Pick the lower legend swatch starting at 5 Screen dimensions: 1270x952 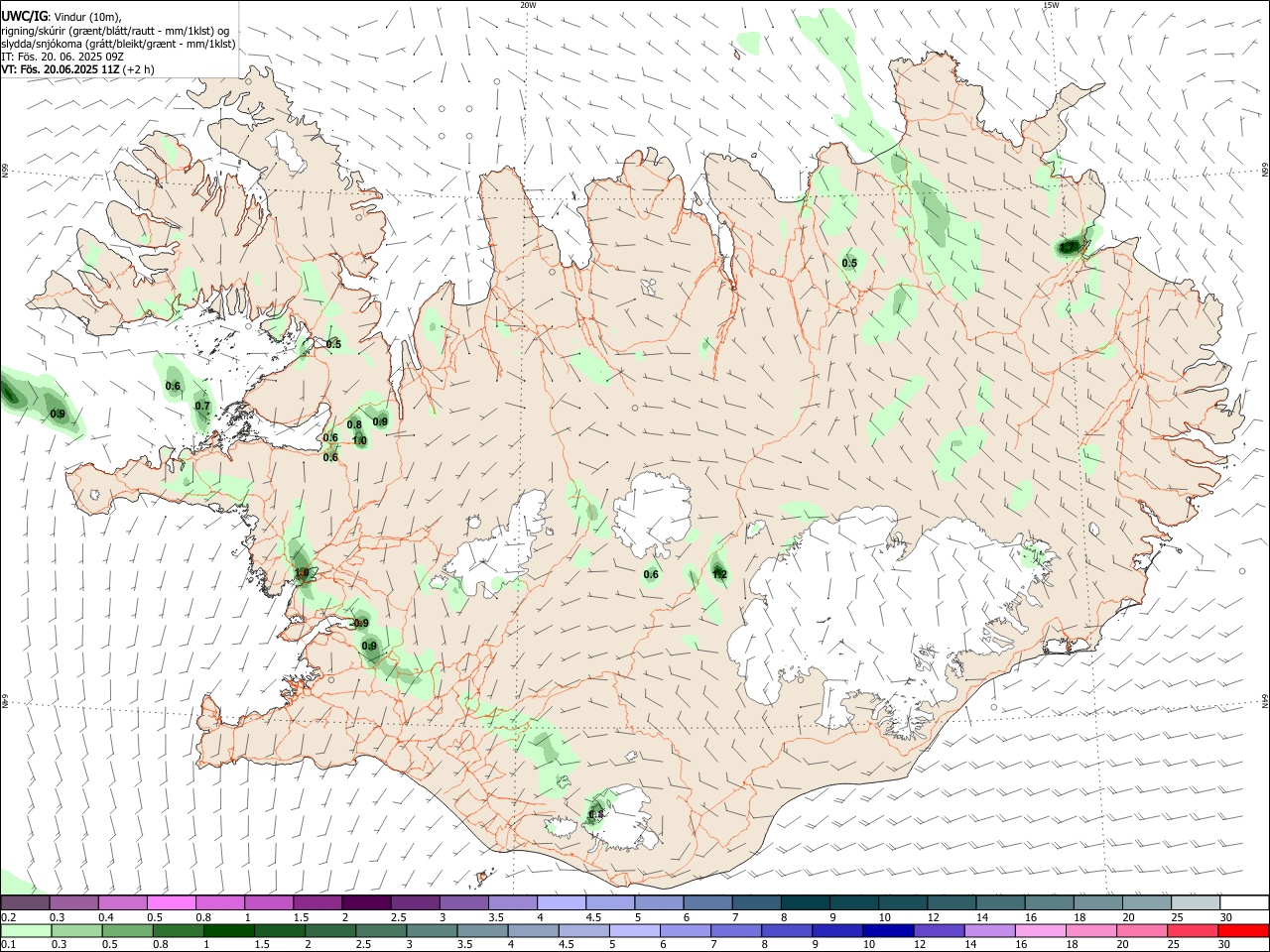[633, 931]
